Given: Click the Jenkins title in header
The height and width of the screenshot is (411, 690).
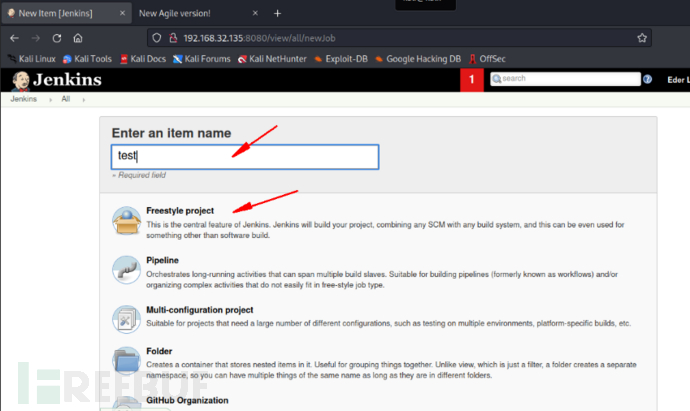Looking at the screenshot, I should 67,80.
